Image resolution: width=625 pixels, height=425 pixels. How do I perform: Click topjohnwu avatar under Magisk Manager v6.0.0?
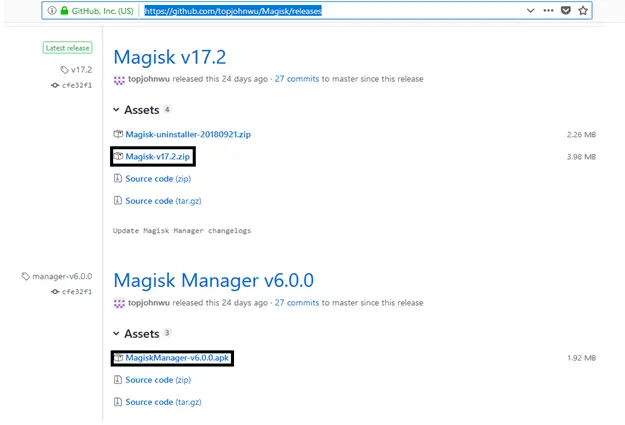click(x=119, y=303)
